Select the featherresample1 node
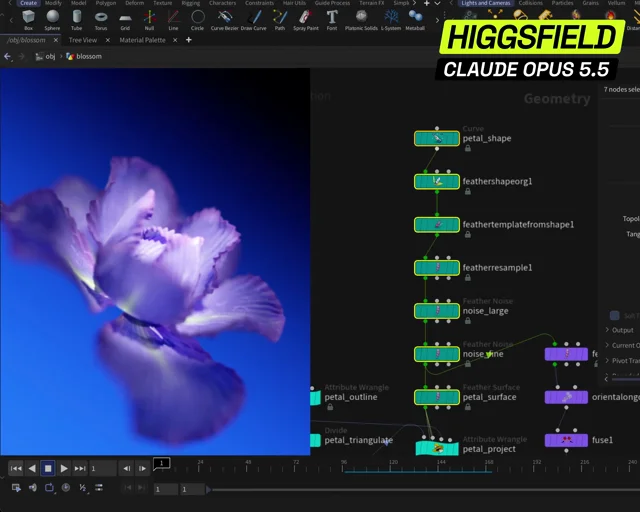The image size is (640, 512). (437, 268)
